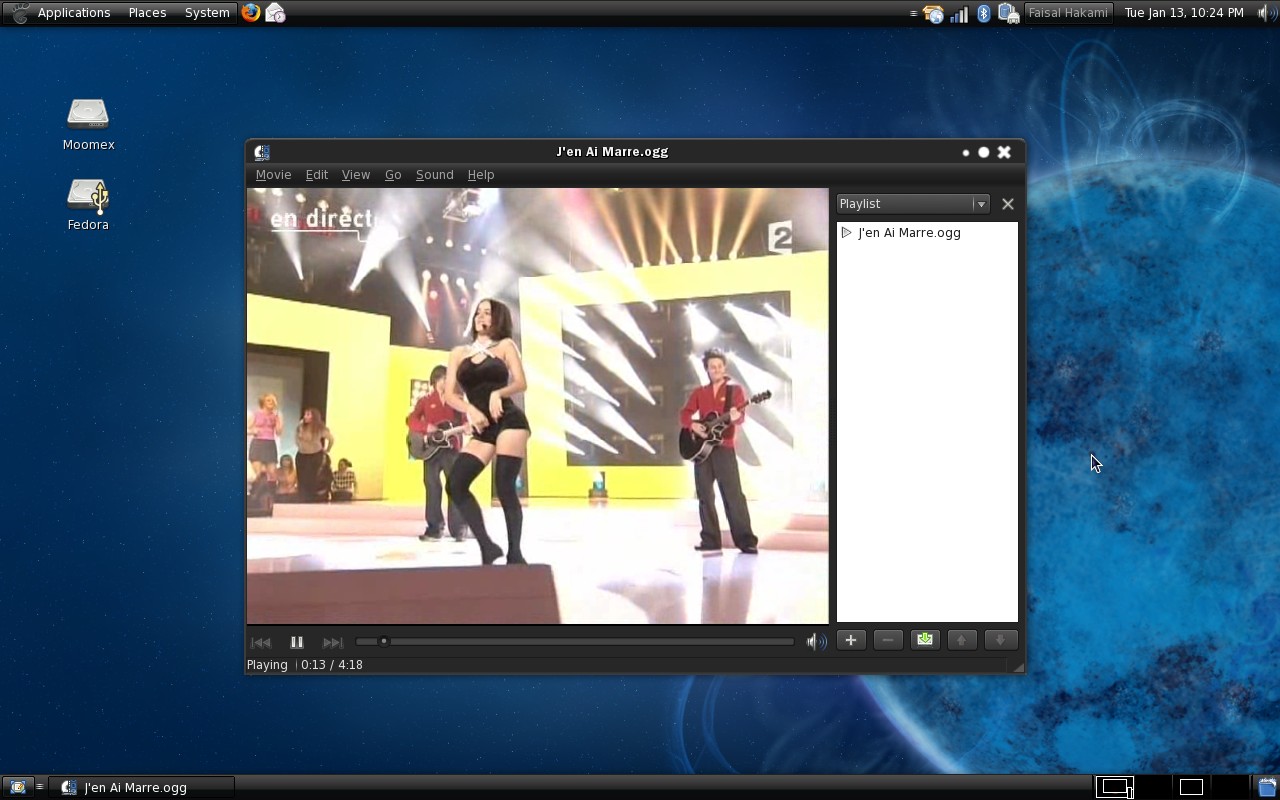Open the Edit menu
Image resolution: width=1280 pixels, height=800 pixels.
pos(317,175)
